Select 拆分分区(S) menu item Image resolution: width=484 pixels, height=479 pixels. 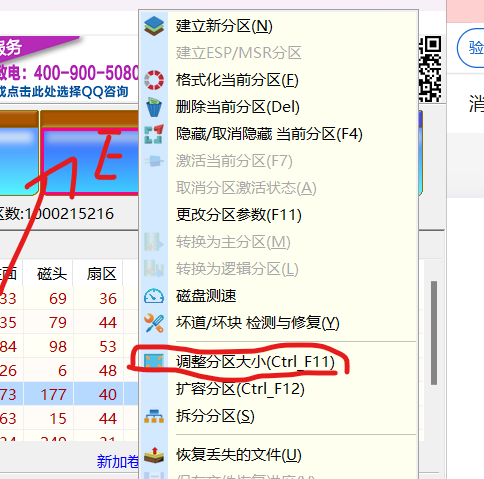(x=215, y=416)
